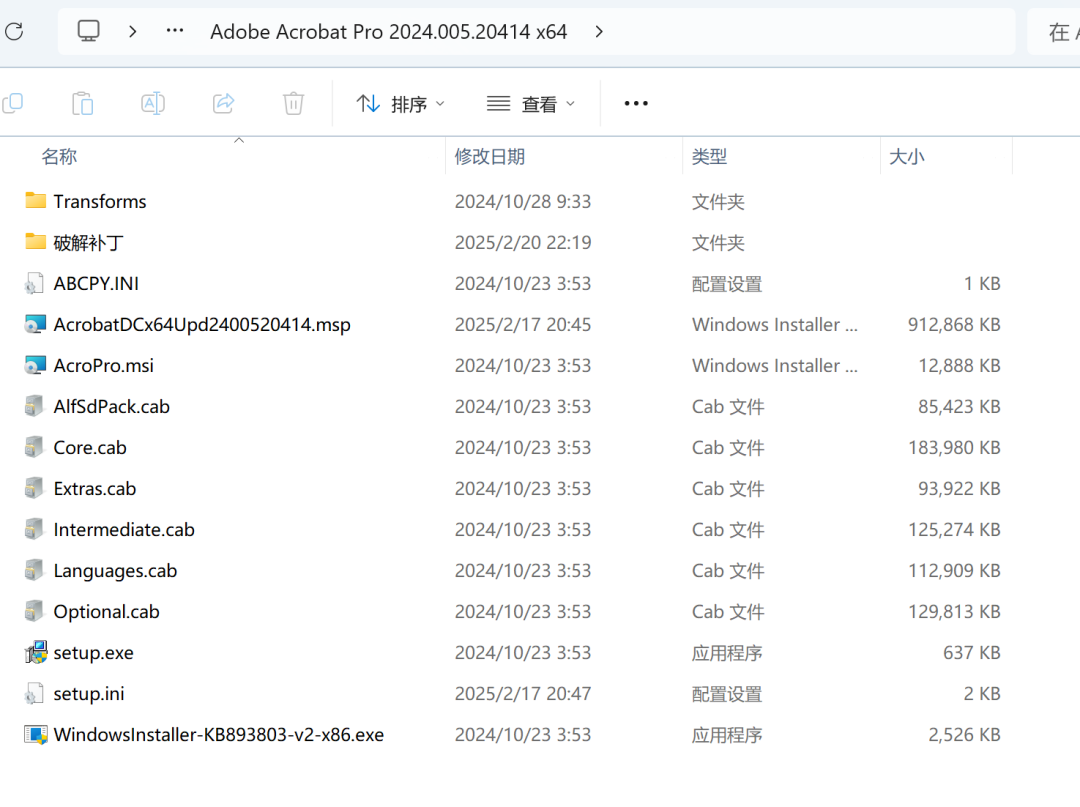Sort by the 修改日期 column header
The image size is (1080, 807).
pyautogui.click(x=490, y=156)
